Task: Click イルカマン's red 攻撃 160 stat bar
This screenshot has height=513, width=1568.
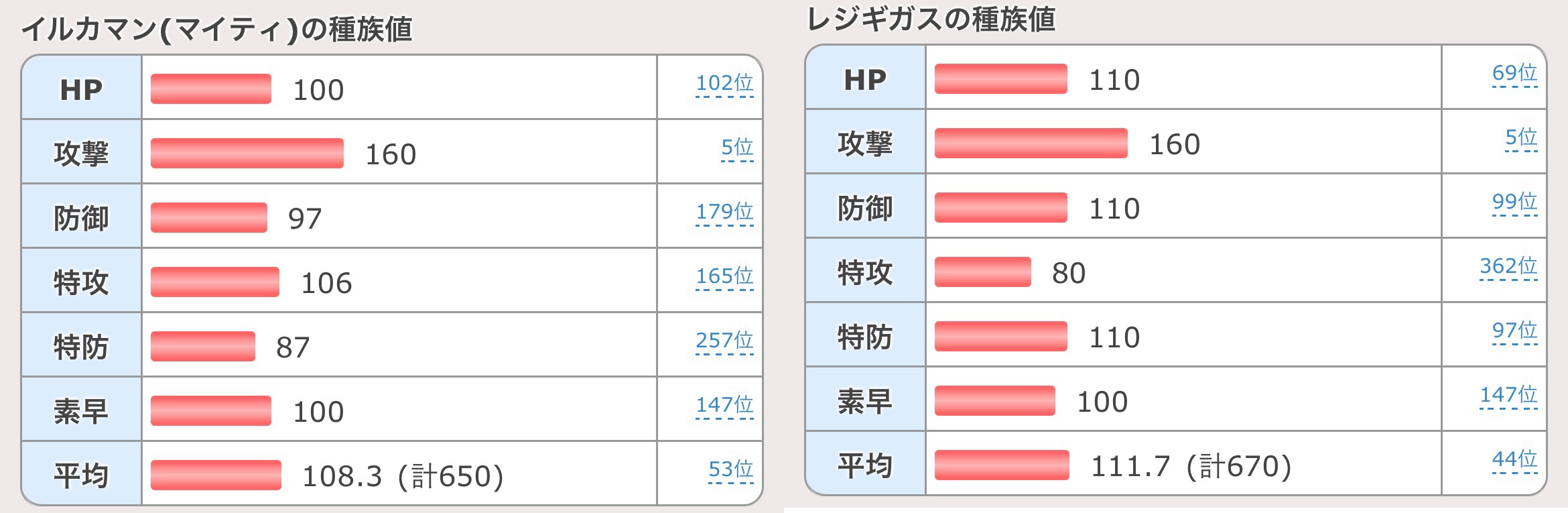Action: (247, 154)
